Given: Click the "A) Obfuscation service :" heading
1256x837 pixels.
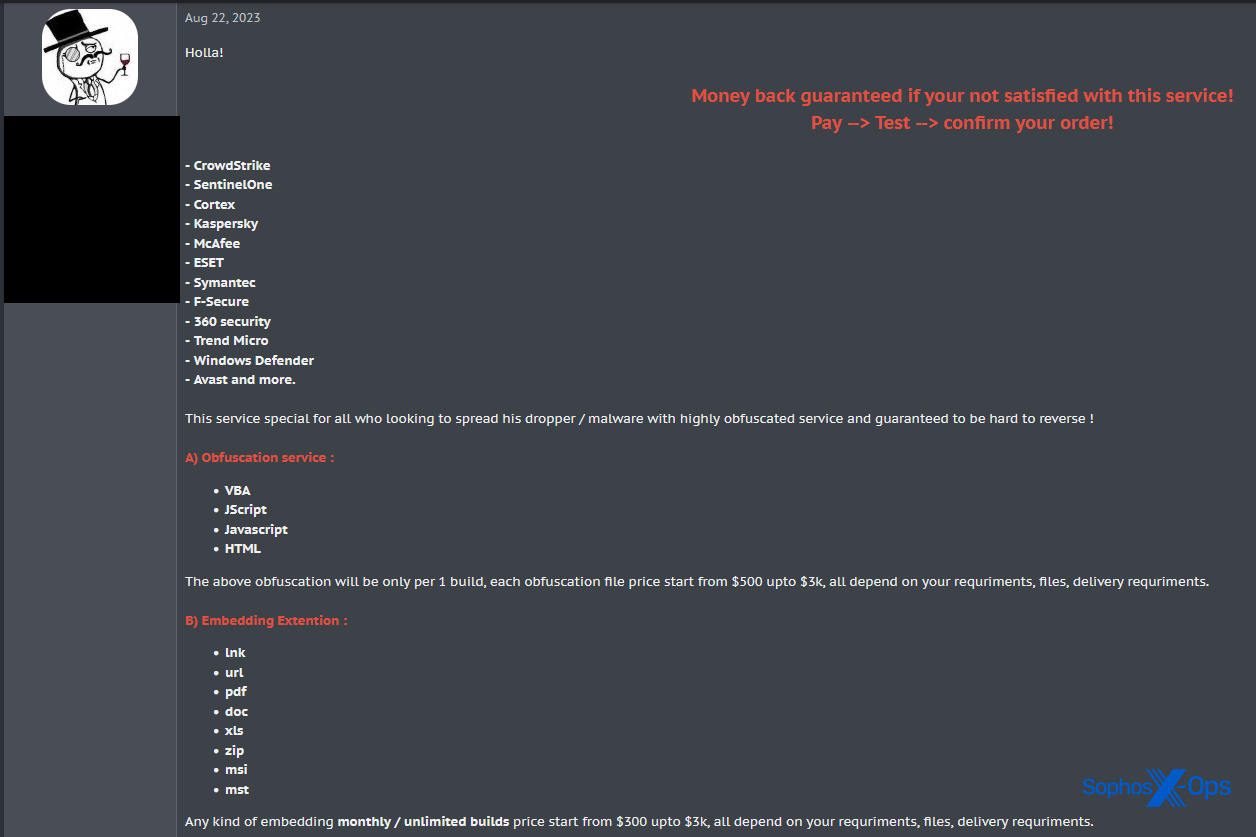Looking at the screenshot, I should pos(259,458).
